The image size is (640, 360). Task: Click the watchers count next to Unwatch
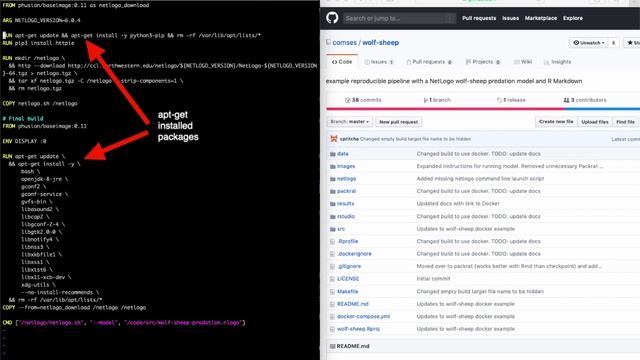613,42
